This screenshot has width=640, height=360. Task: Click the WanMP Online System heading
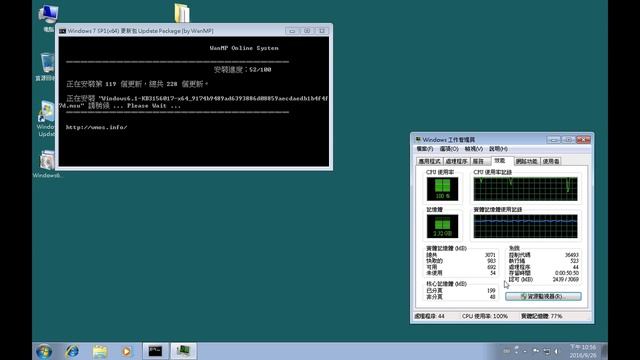pos(244,48)
